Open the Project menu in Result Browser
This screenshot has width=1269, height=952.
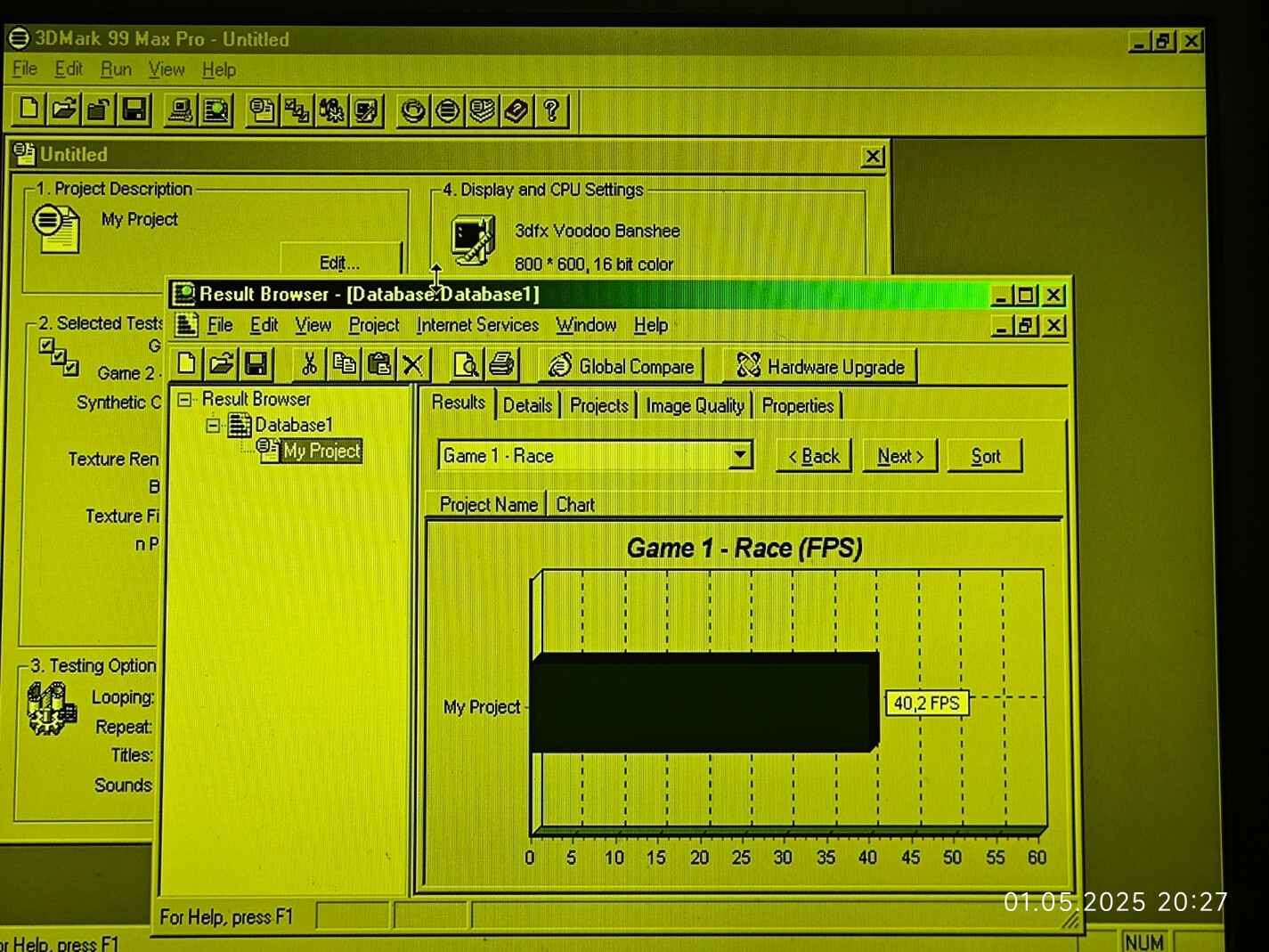[x=374, y=325]
